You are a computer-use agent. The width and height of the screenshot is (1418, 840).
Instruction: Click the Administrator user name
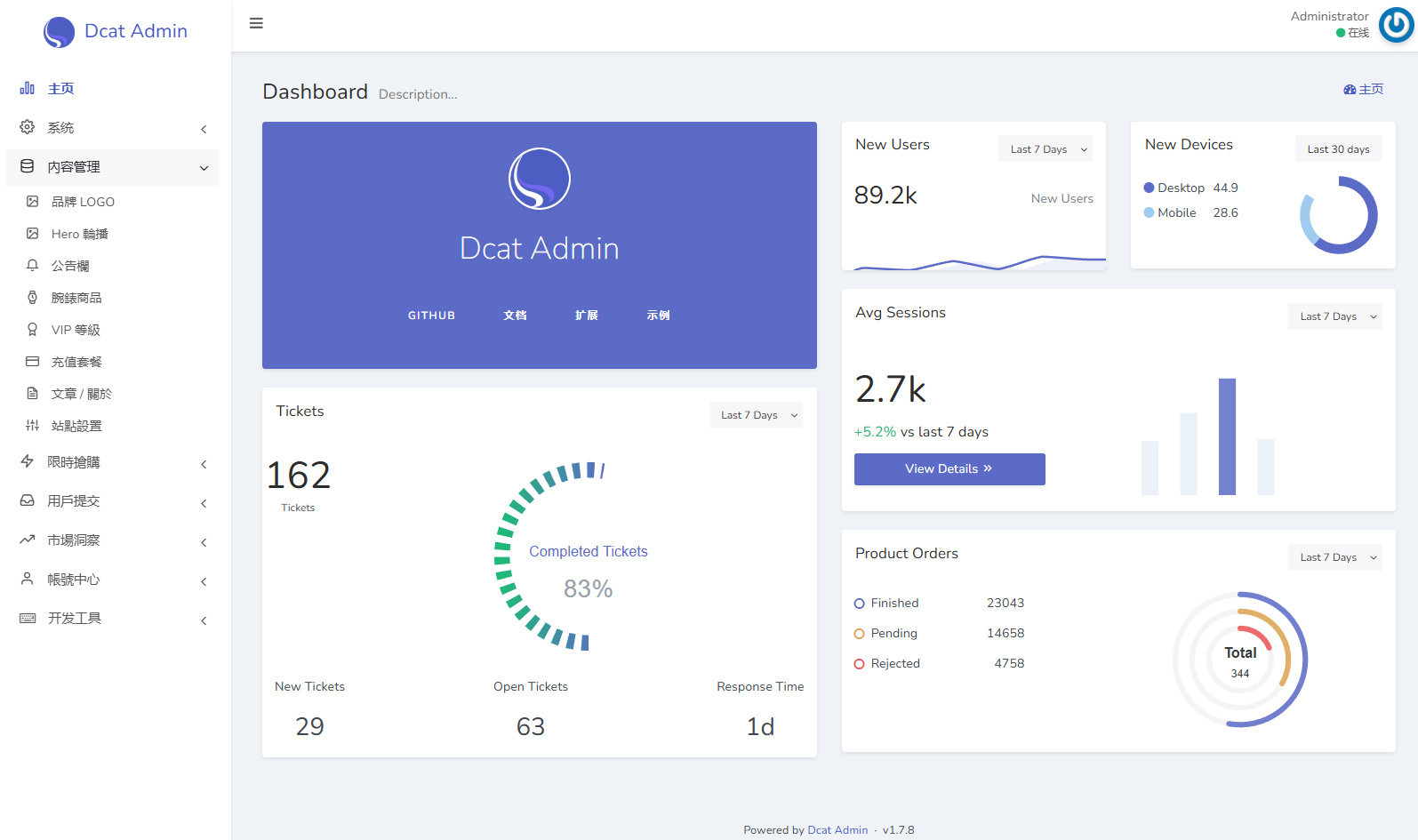pos(1329,16)
